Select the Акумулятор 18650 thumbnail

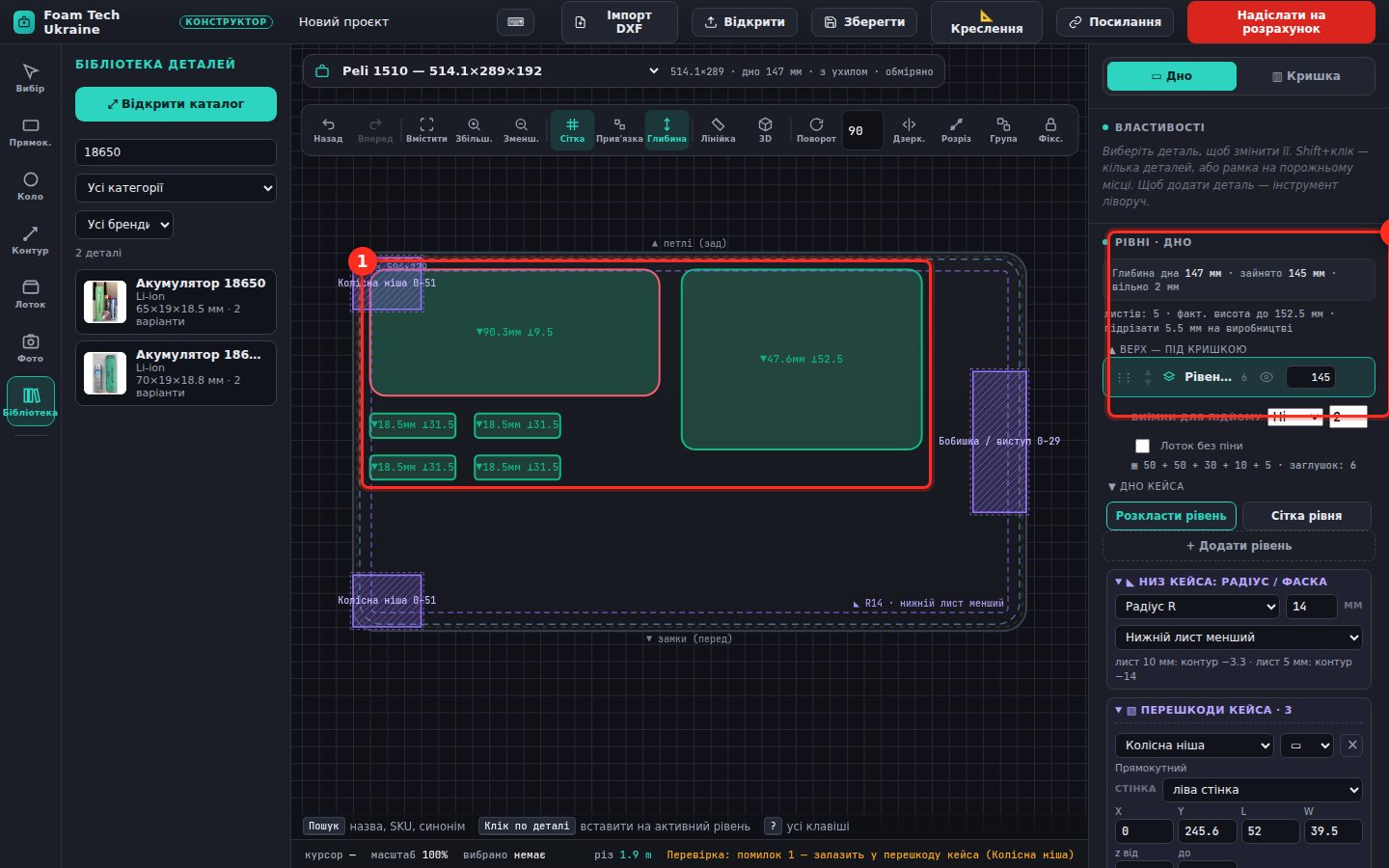[x=105, y=302]
